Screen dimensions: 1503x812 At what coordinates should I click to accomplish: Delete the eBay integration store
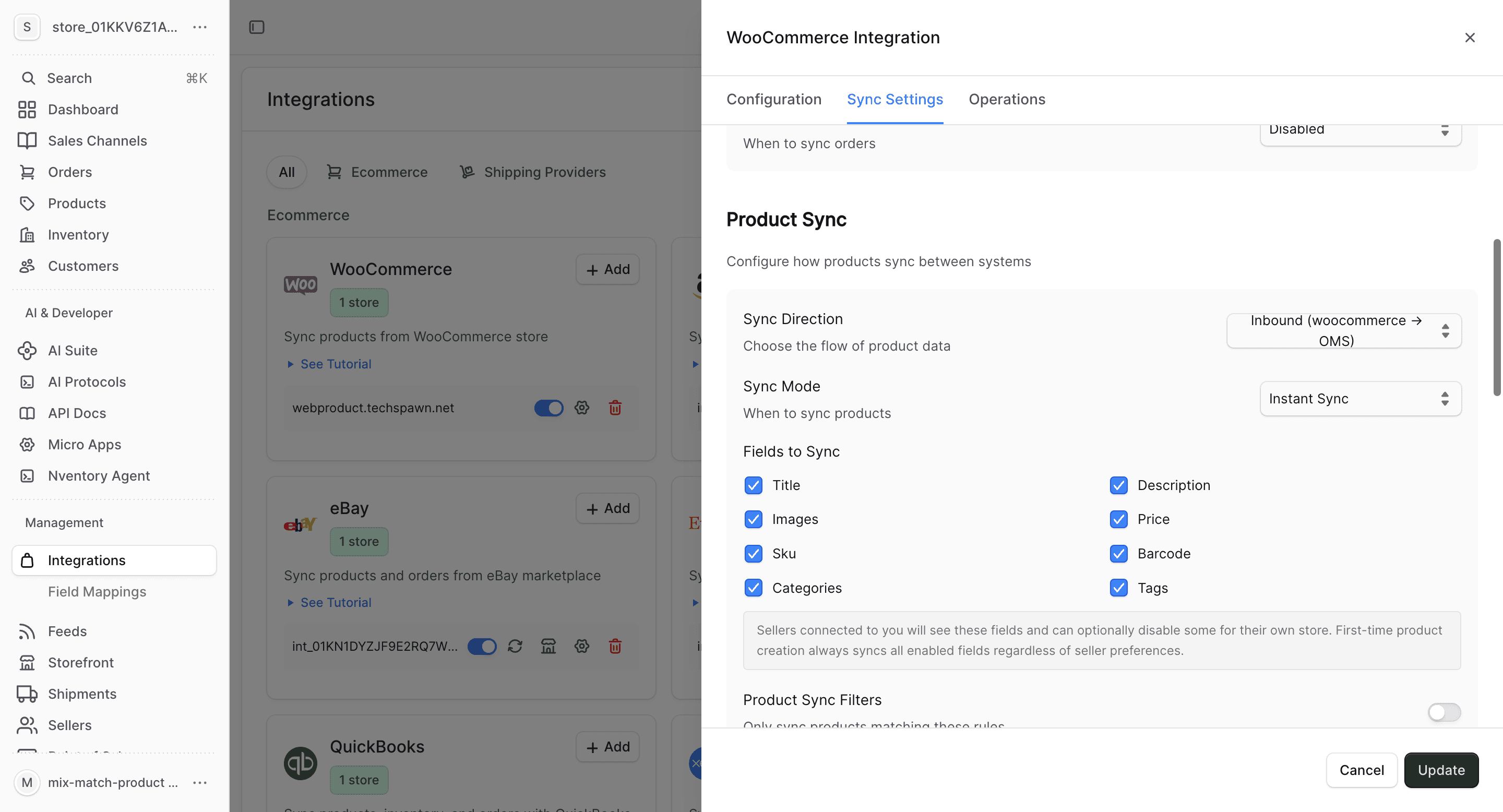click(x=615, y=647)
